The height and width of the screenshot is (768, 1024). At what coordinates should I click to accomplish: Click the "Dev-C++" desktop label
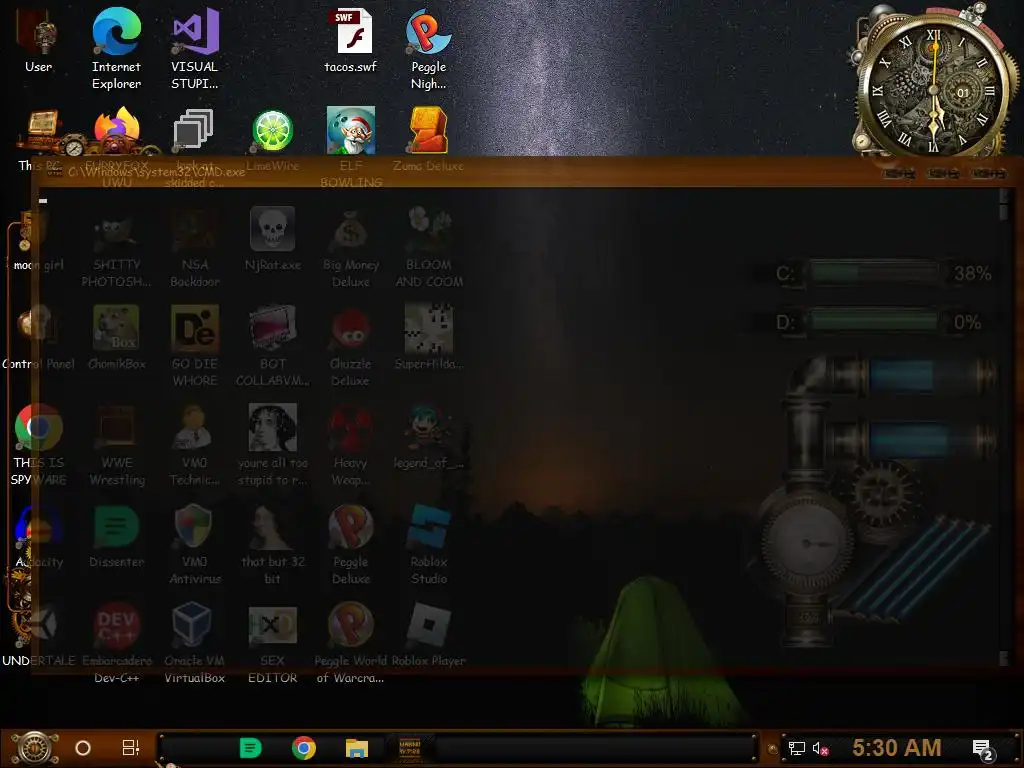(116, 678)
